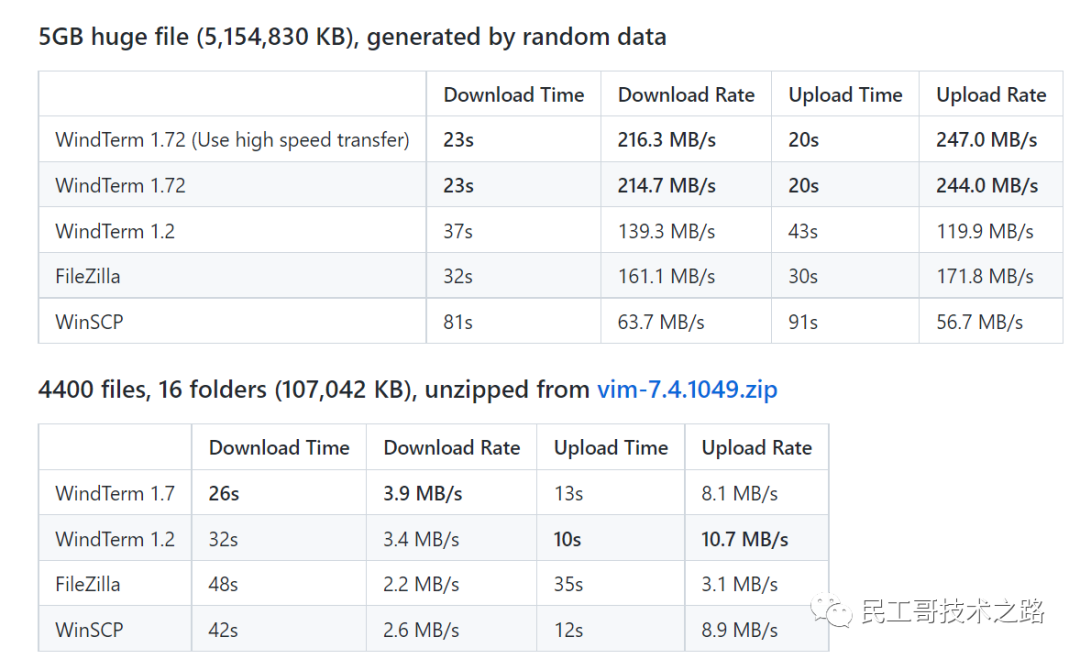Click the 139.3 MB/s cell for WindTerm 1.2
Screen dimensions: 1080x659
pos(667,231)
